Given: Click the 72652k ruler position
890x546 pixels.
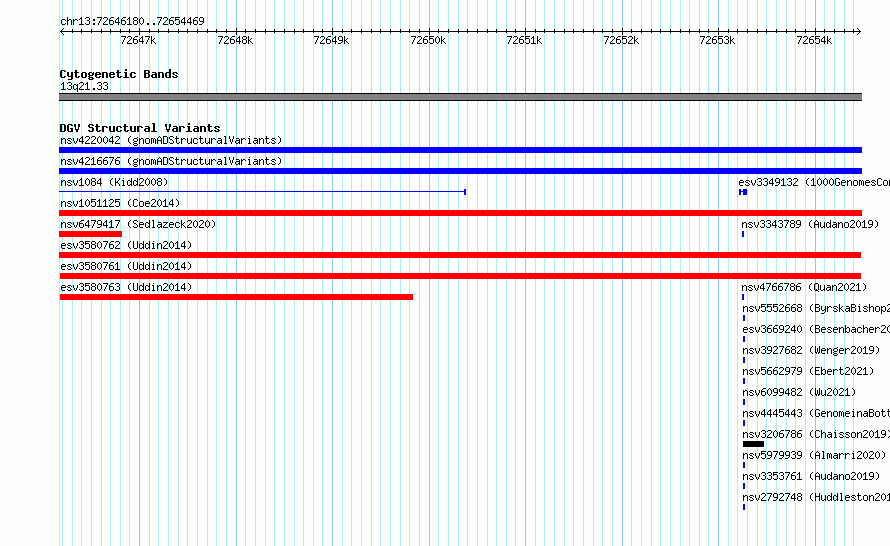Looking at the screenshot, I should (621, 40).
